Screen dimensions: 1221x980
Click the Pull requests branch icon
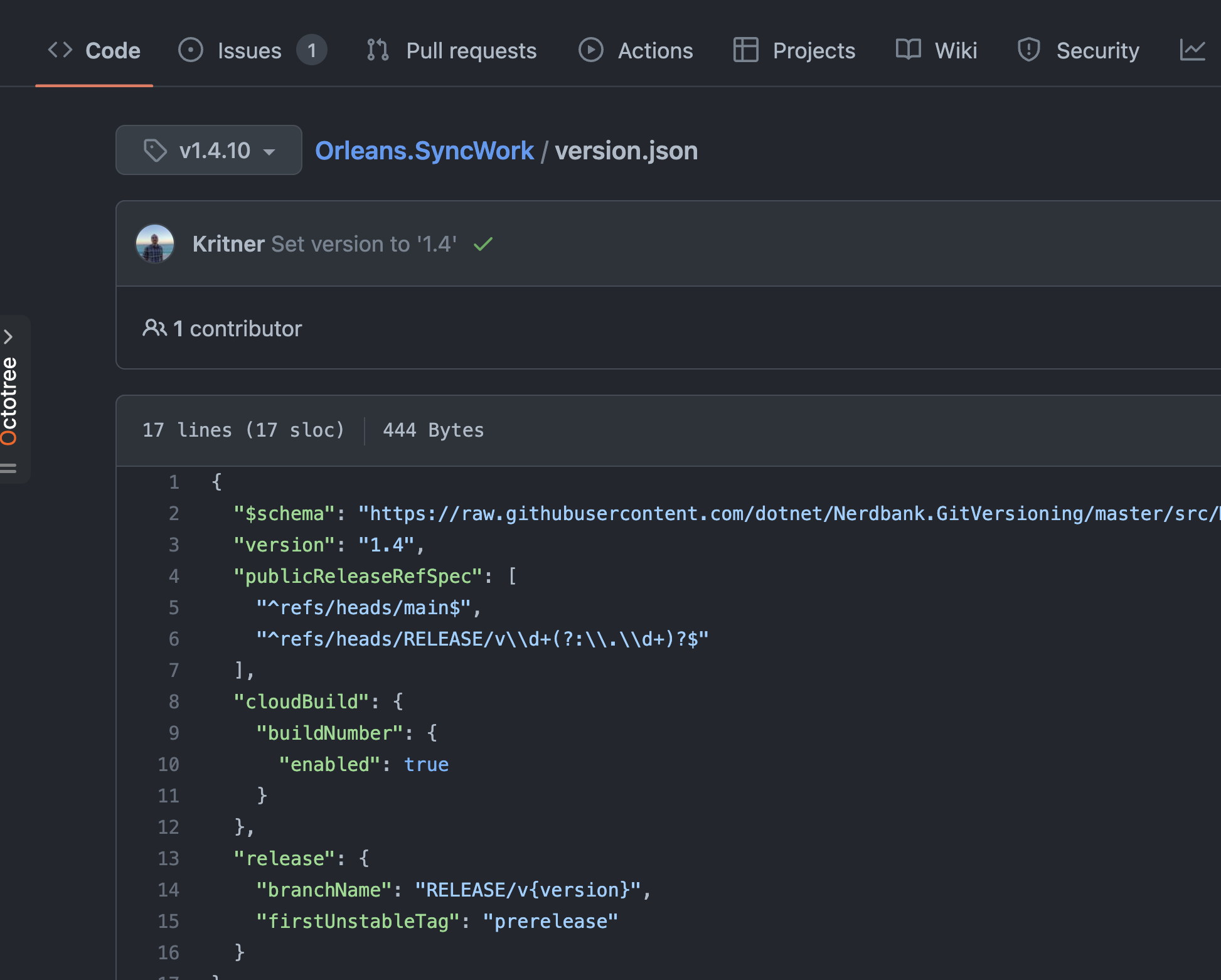(x=378, y=50)
